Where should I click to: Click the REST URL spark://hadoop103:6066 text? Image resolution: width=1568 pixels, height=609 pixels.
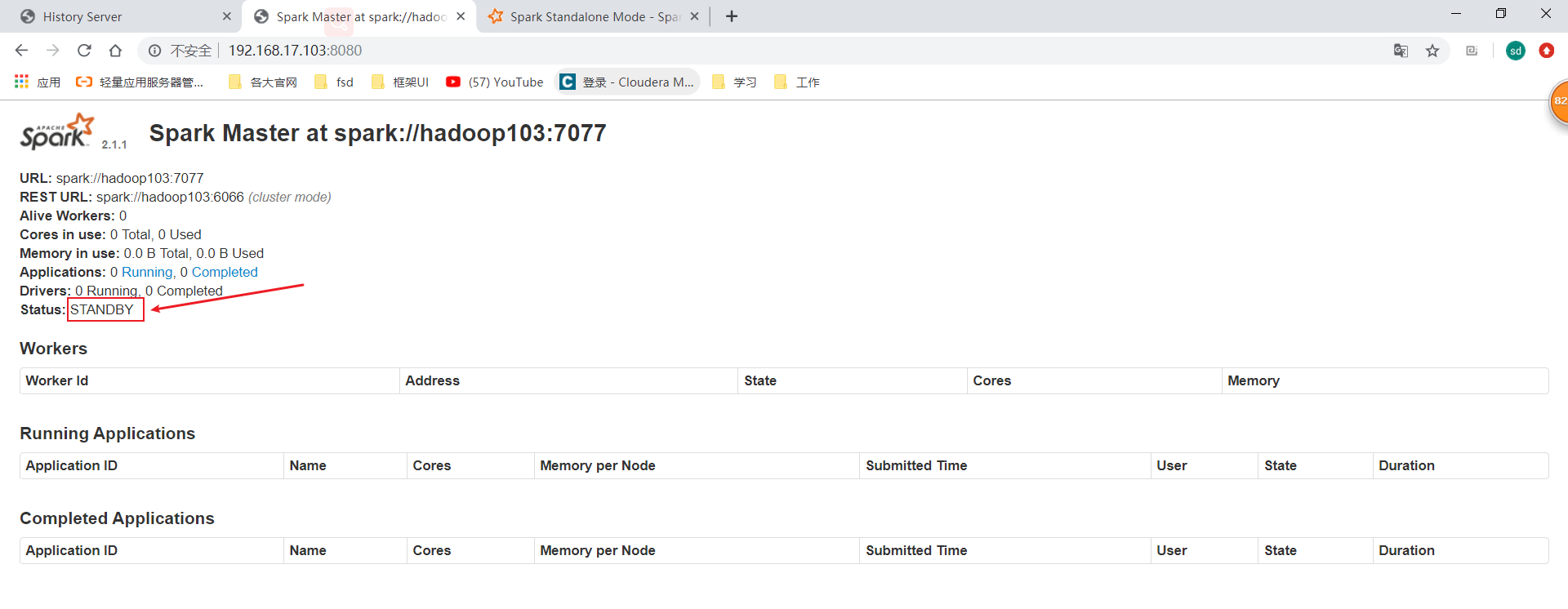170,197
